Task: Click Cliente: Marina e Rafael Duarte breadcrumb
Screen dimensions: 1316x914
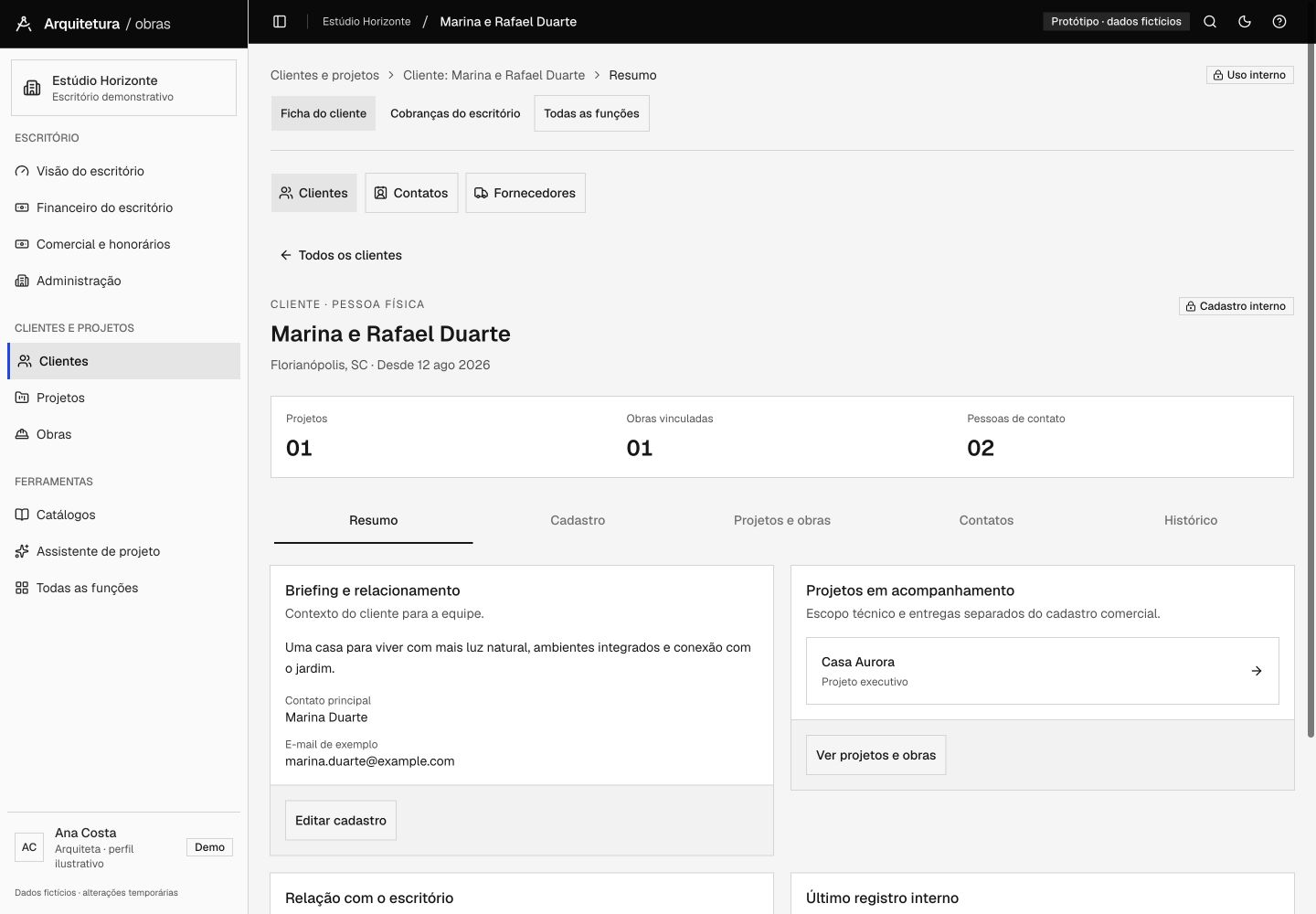Action: click(x=493, y=75)
